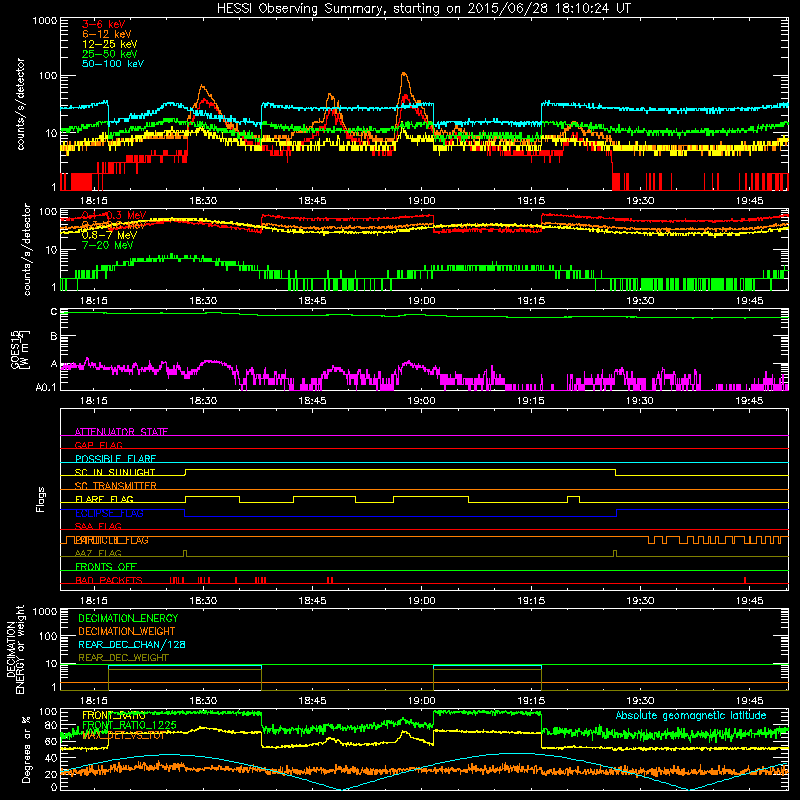
Task: Select the REAR_DEC_WEIGHT legend label
Action: pos(123,658)
